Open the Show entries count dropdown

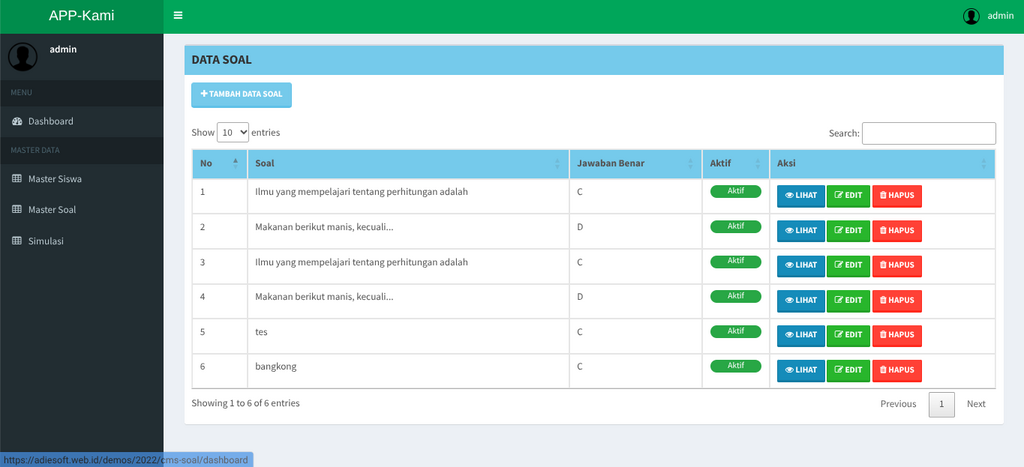(x=233, y=132)
